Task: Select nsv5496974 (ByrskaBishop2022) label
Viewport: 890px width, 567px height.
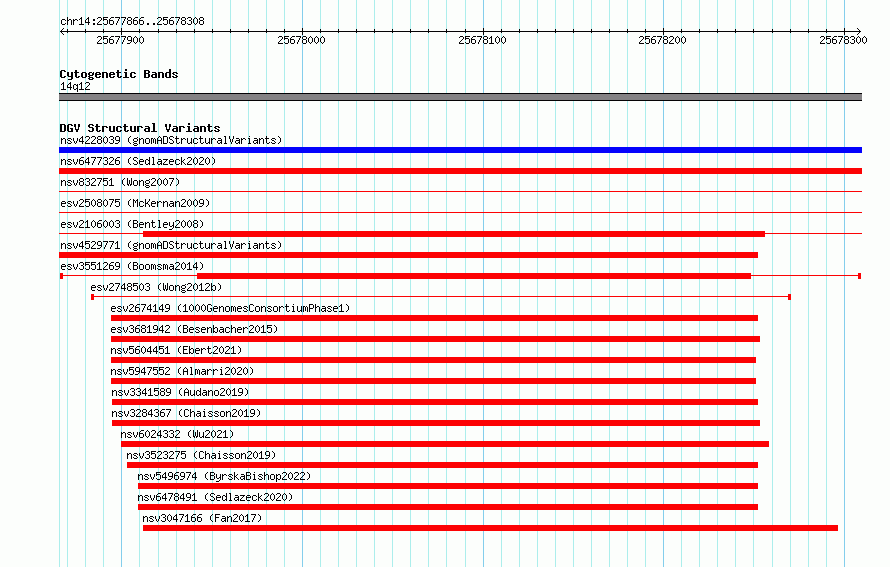Action: pos(224,476)
